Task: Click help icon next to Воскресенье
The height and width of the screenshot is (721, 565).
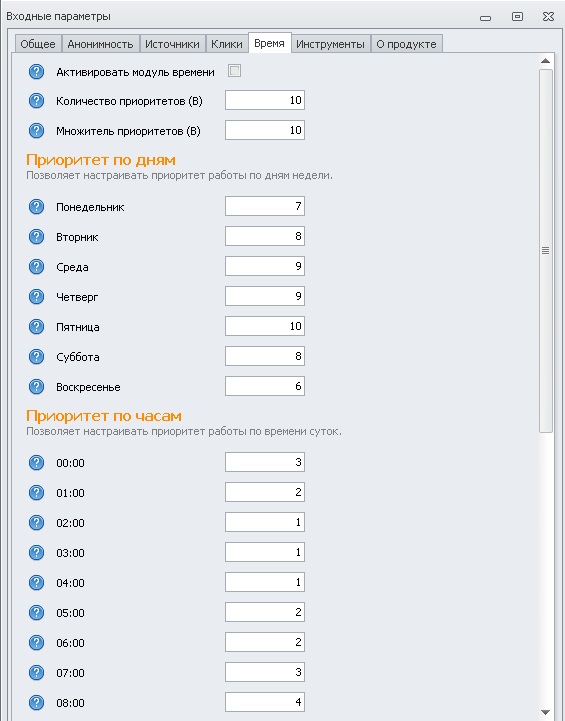Action: (x=36, y=387)
